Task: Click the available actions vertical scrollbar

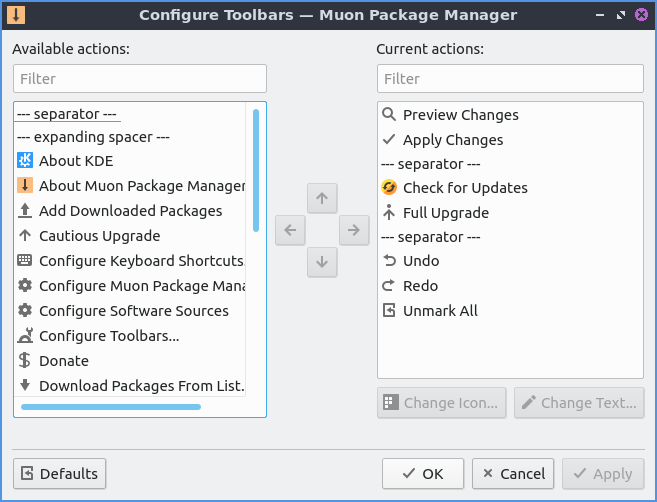Action: click(256, 170)
